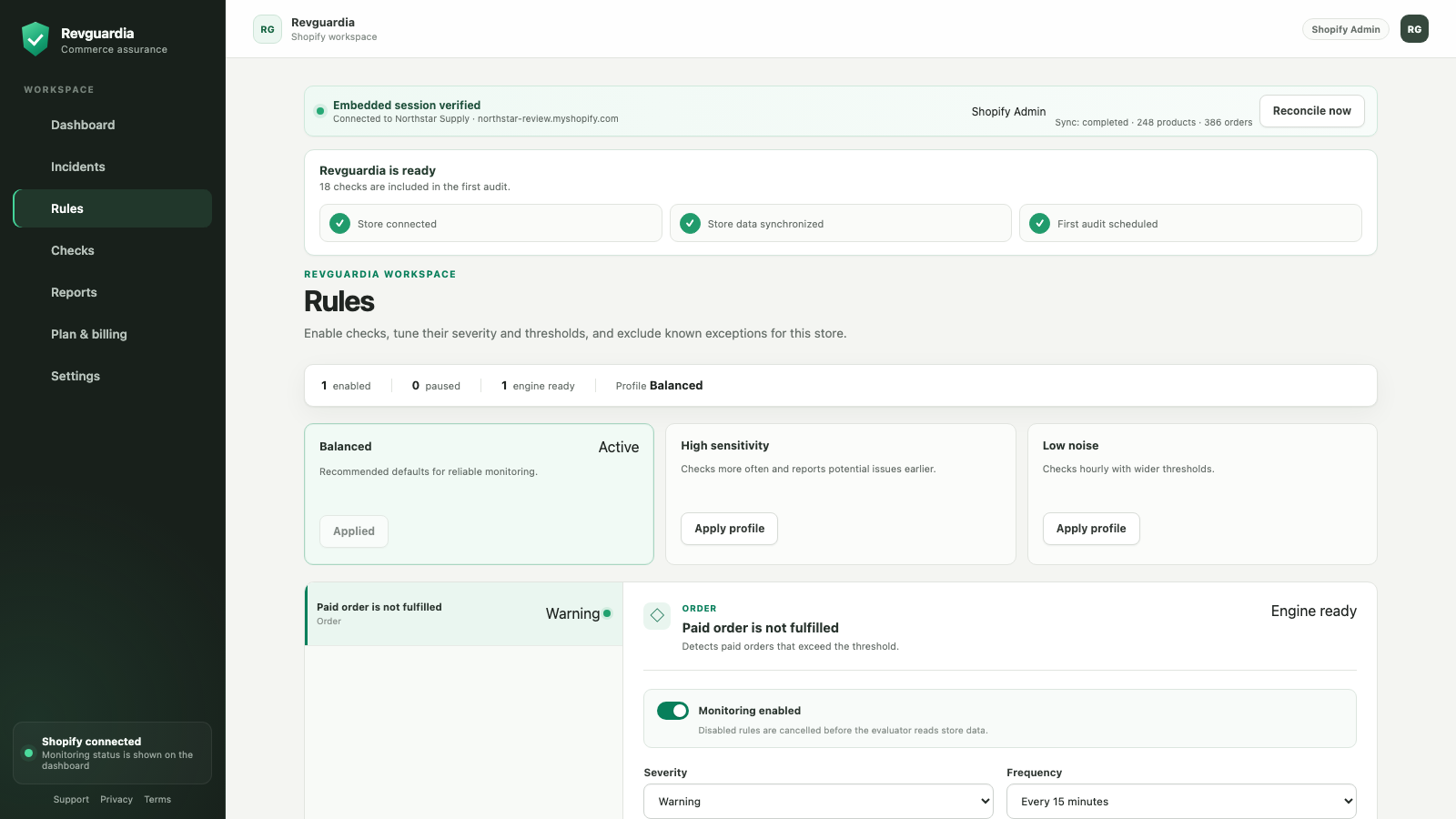This screenshot has width=1456, height=819.
Task: Go to Dashboard in the sidebar
Action: (x=113, y=125)
